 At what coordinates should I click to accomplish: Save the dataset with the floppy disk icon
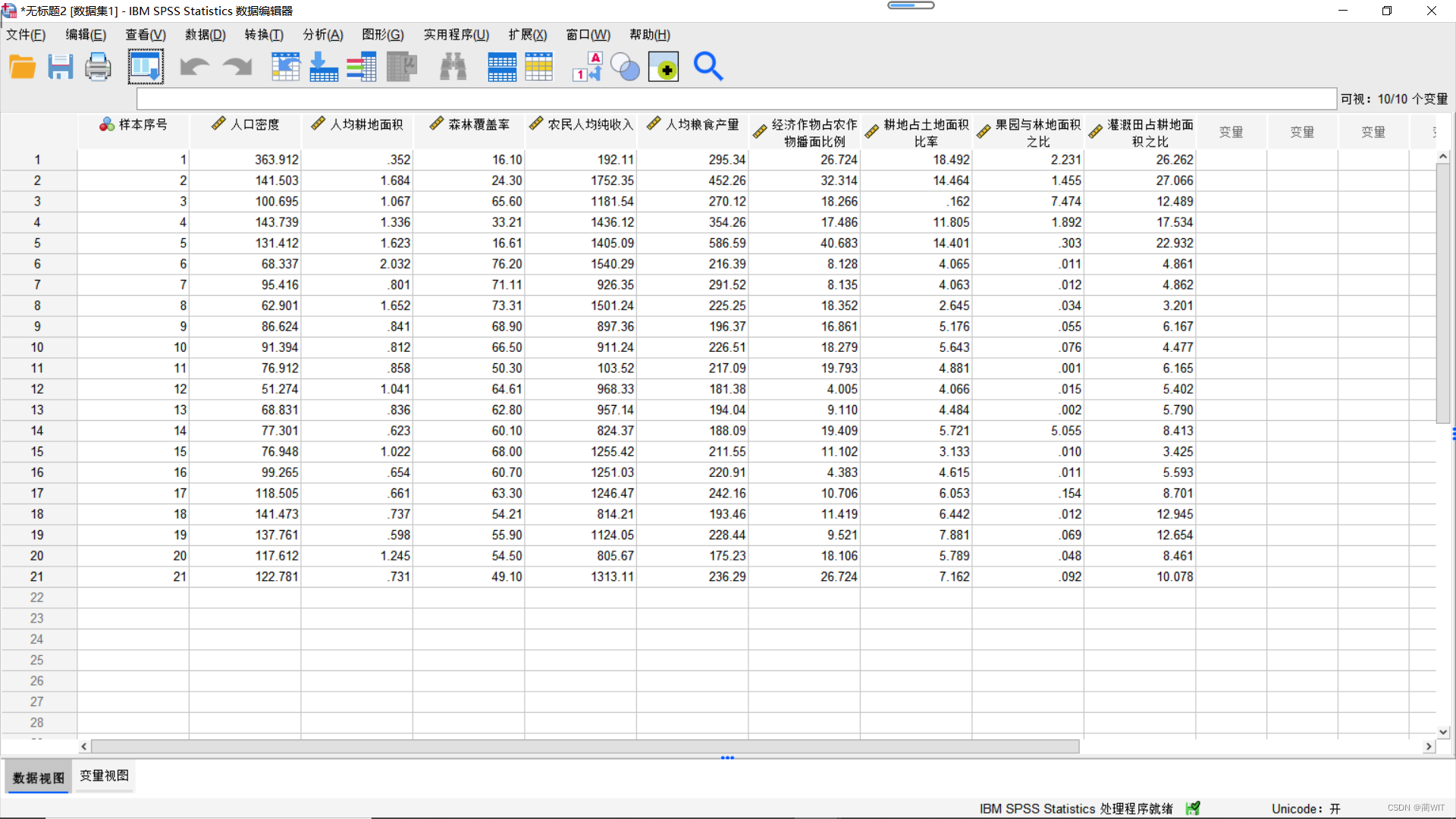pos(60,67)
